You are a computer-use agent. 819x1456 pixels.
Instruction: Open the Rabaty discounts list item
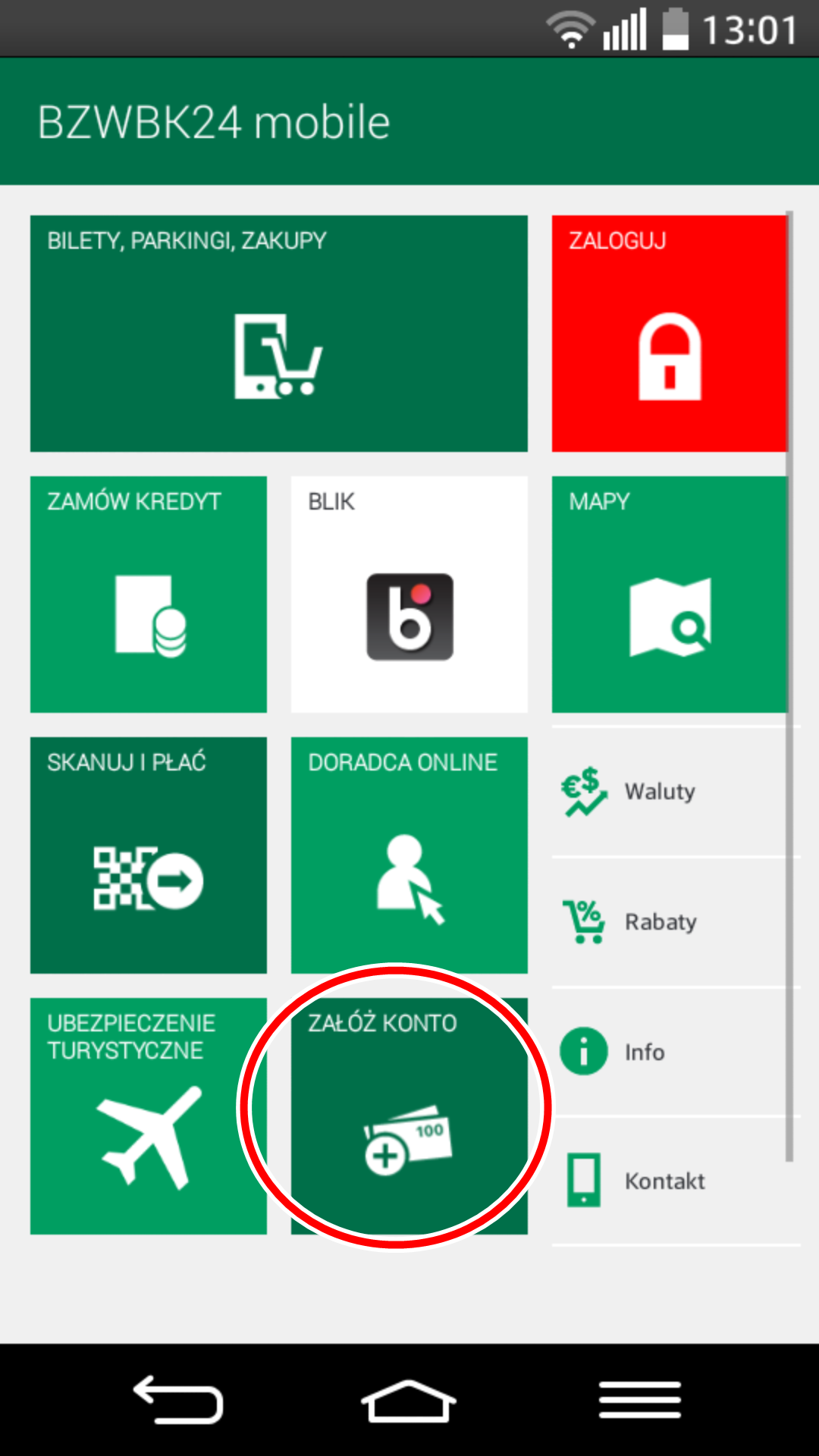coord(676,922)
